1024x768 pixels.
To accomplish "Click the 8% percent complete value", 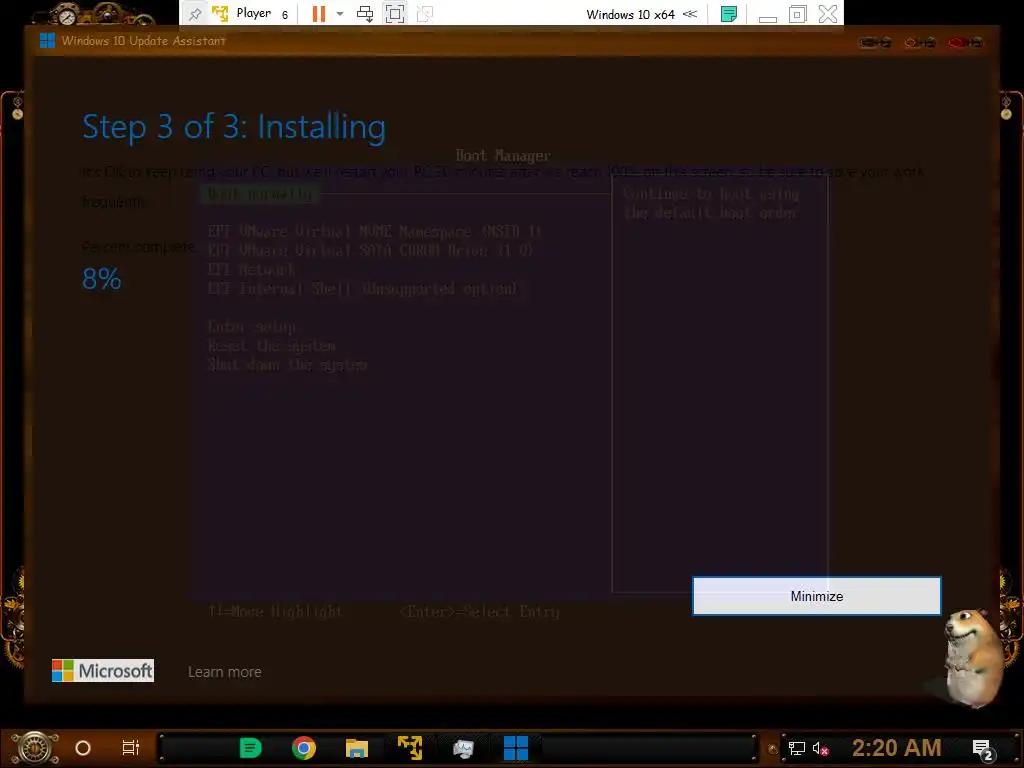I will (x=102, y=279).
